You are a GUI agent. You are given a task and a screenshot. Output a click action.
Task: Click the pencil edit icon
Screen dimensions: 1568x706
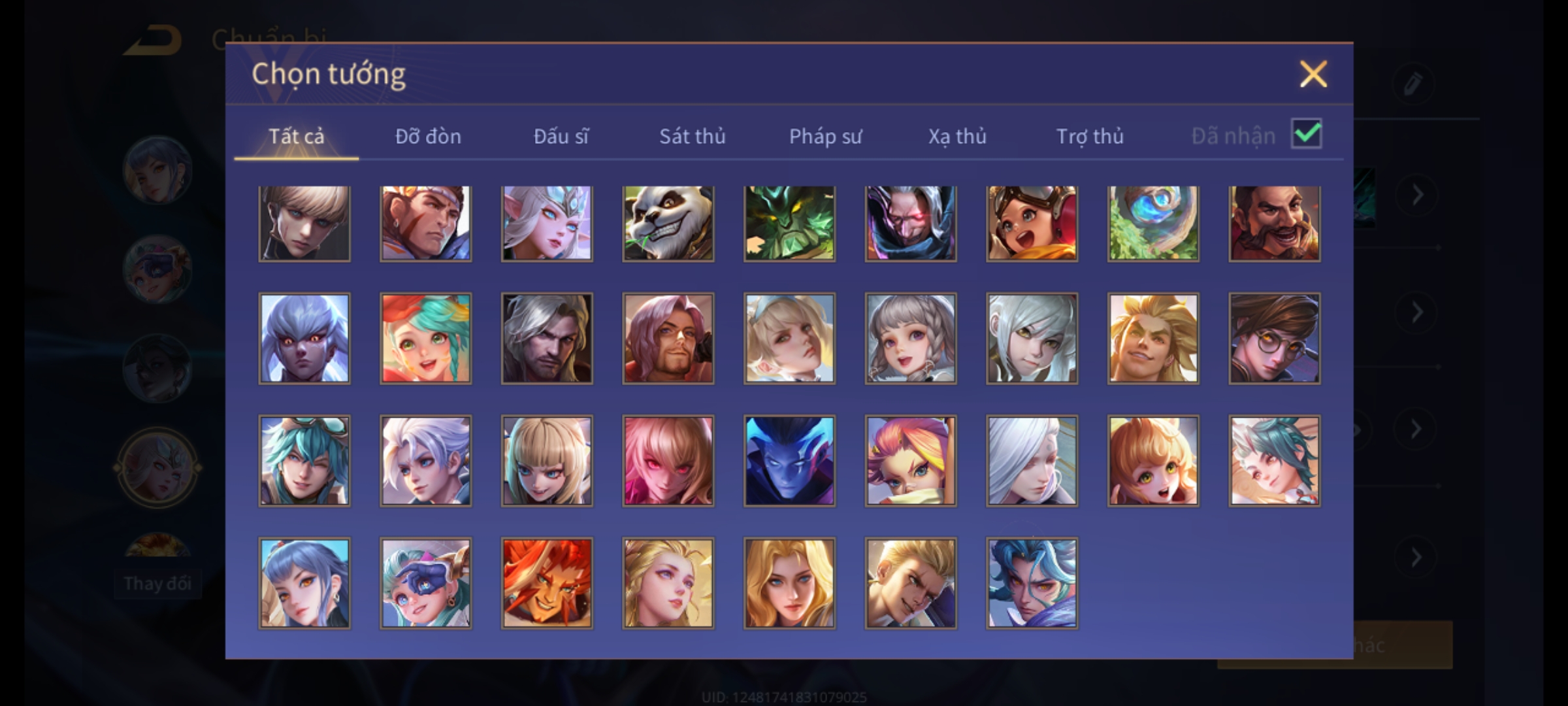point(1413,84)
